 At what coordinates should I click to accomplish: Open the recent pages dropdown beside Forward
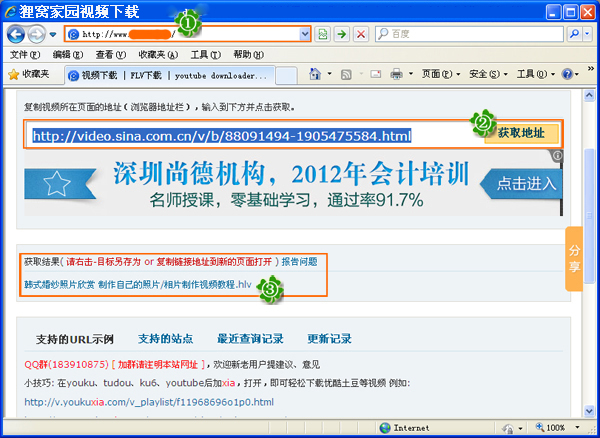(53, 34)
